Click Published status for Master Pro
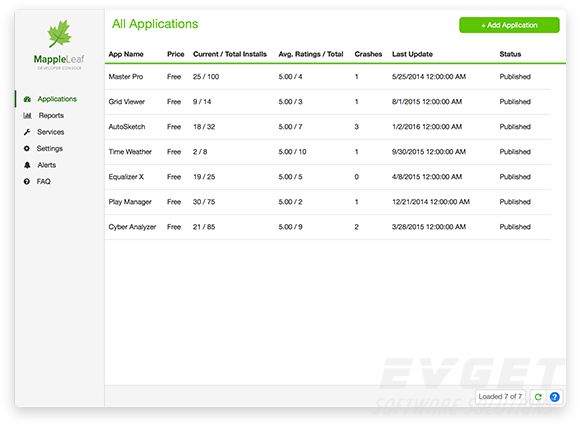The image size is (581, 427). click(515, 77)
